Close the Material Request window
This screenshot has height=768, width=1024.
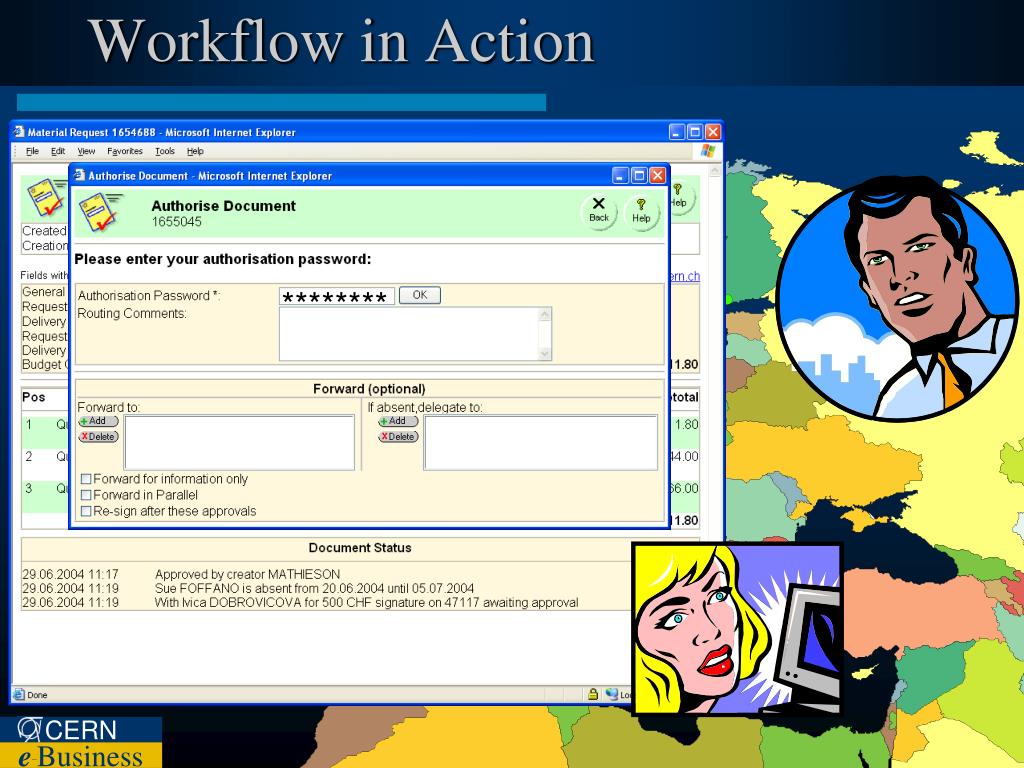click(x=713, y=132)
